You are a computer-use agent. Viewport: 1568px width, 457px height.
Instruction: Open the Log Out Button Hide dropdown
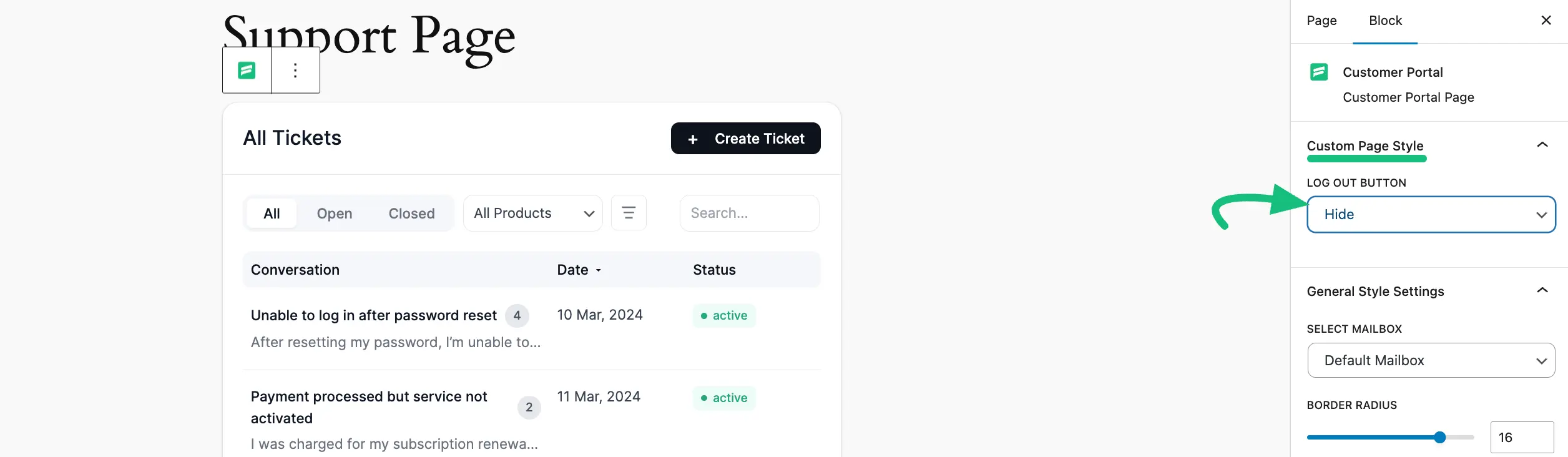tap(1431, 215)
